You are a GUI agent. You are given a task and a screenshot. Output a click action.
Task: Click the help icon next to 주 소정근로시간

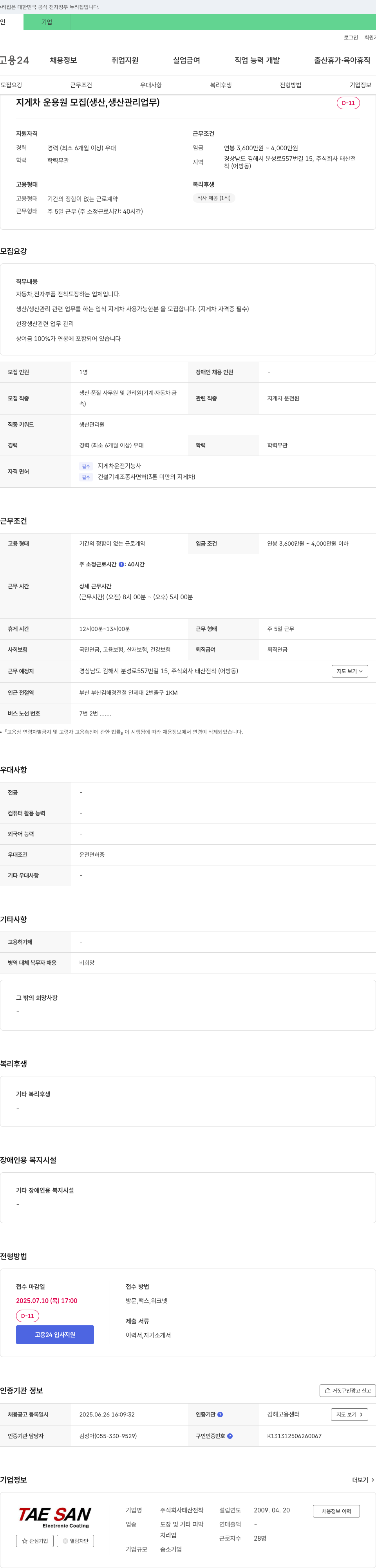[121, 564]
